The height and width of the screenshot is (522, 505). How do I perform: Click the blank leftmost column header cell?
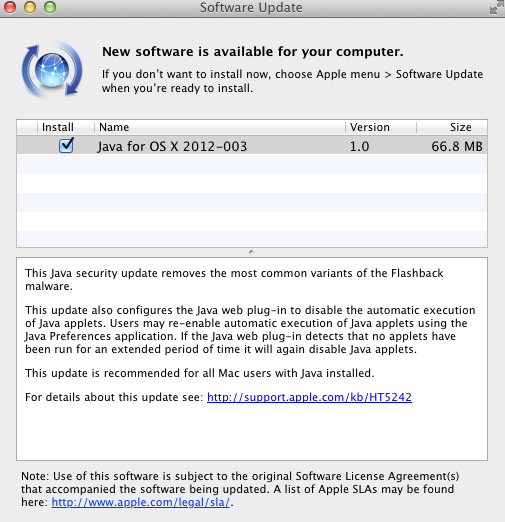click(27, 127)
